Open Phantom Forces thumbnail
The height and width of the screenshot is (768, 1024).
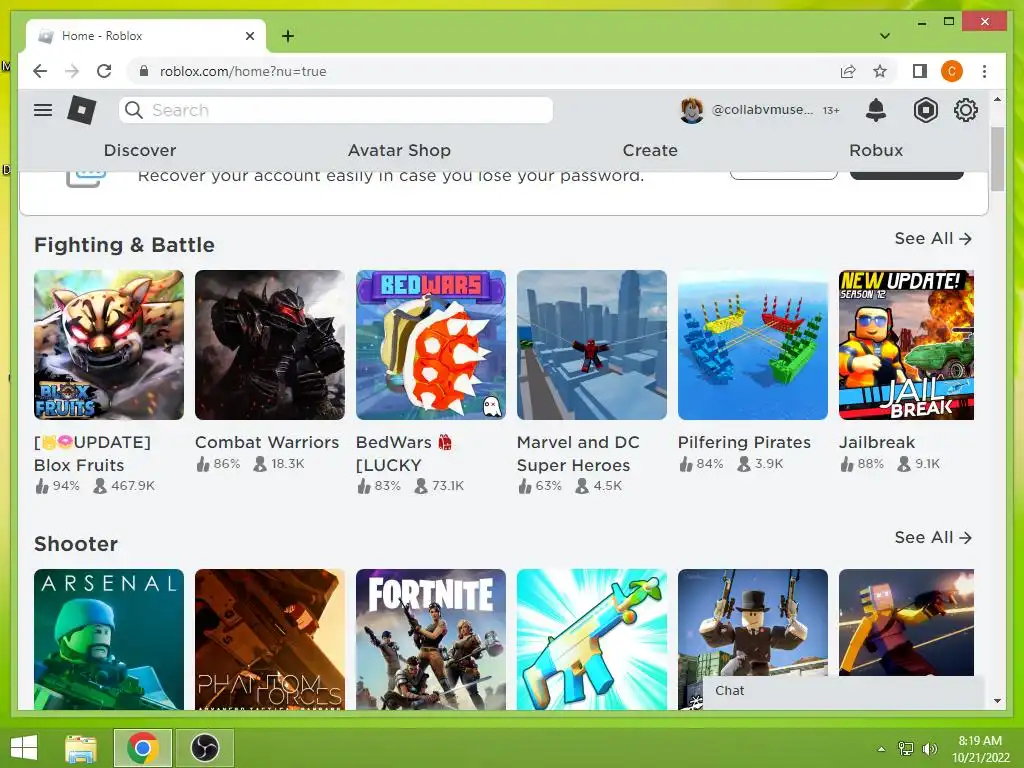(270, 639)
